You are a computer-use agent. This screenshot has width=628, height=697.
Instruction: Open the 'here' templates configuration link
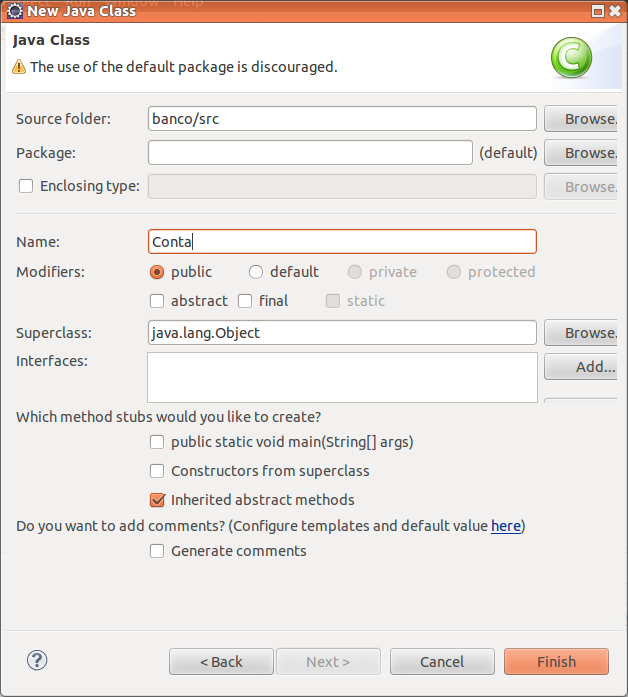[x=505, y=526]
